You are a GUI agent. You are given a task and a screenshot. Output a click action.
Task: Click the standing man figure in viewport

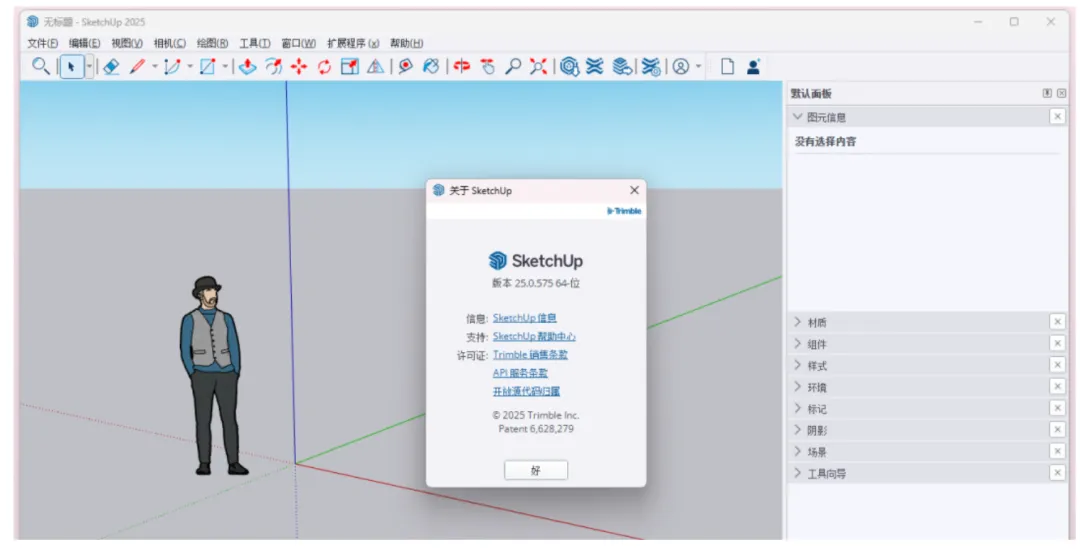pos(211,375)
